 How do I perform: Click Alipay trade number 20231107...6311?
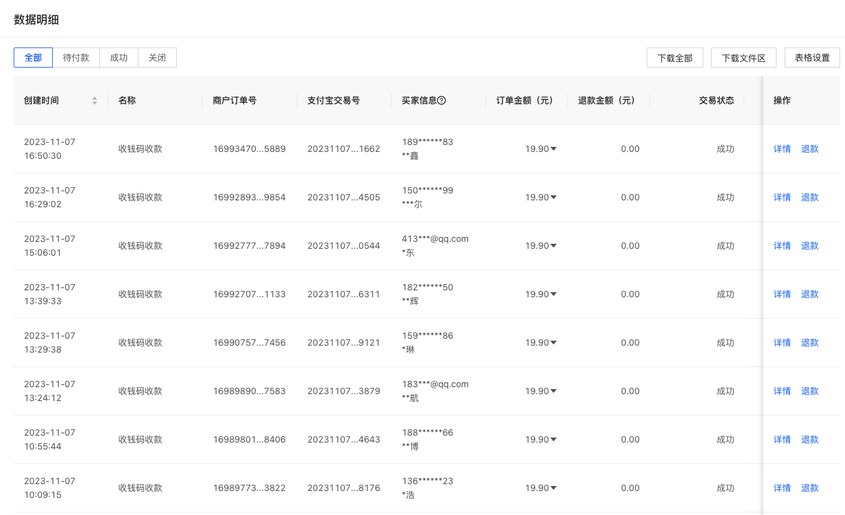tap(344, 294)
